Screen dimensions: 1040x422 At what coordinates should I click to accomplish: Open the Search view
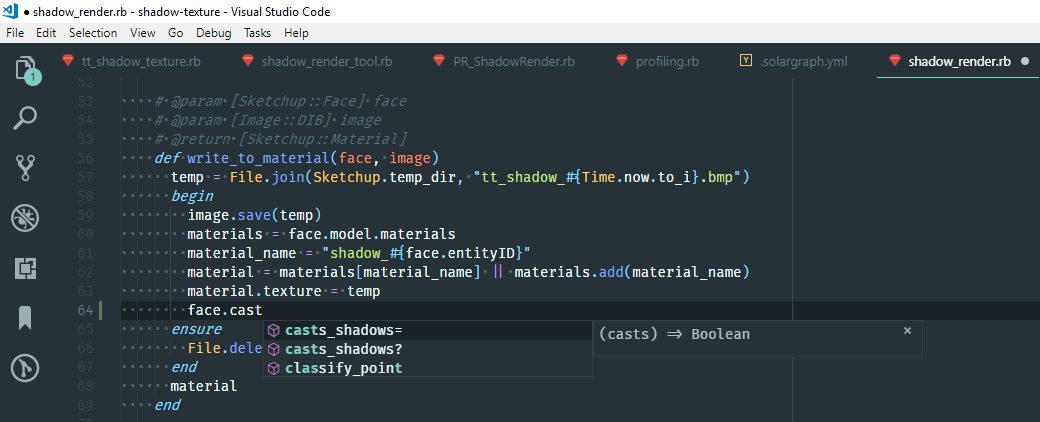pos(25,118)
